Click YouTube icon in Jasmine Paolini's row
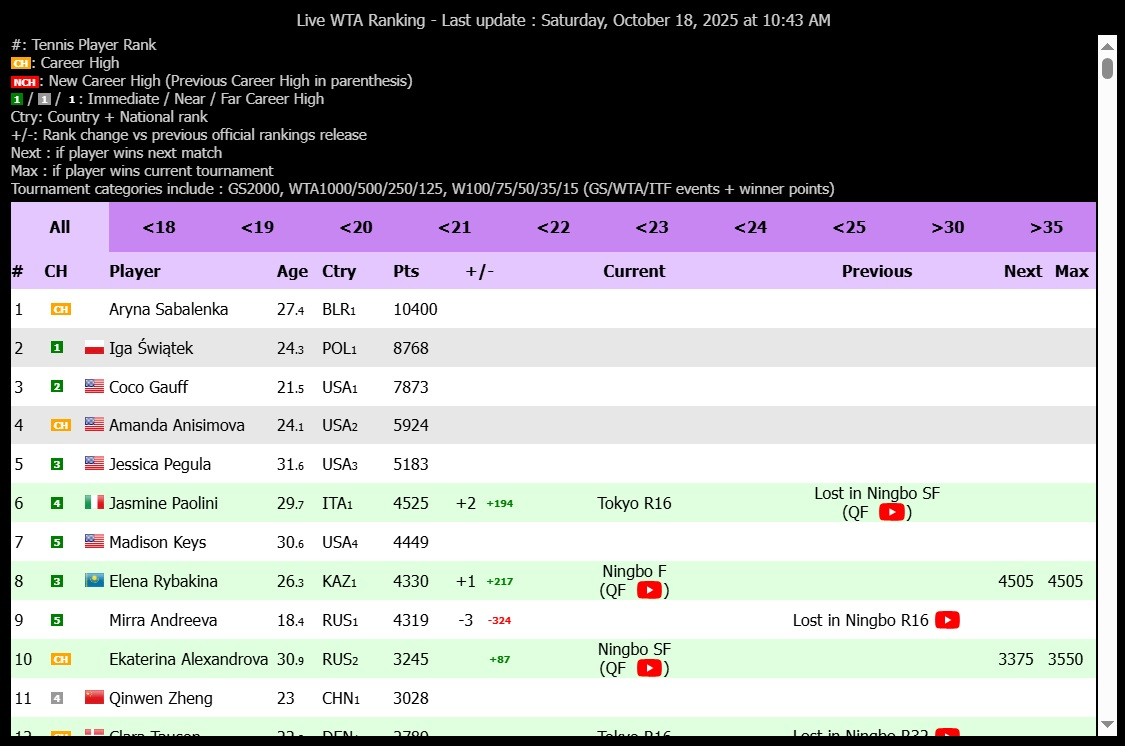The image size is (1125, 746). click(891, 512)
